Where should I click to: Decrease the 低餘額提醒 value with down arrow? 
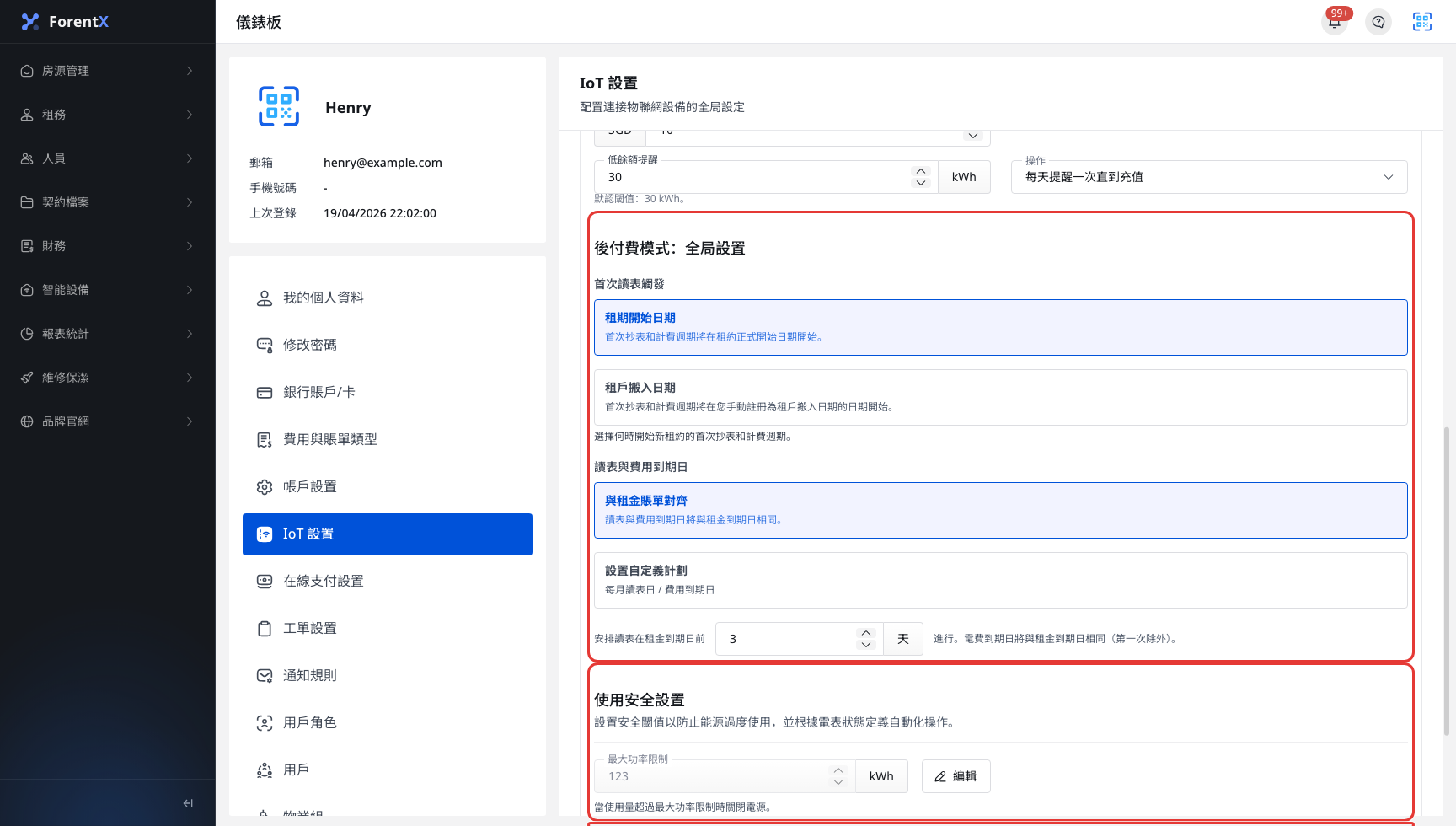[921, 183]
